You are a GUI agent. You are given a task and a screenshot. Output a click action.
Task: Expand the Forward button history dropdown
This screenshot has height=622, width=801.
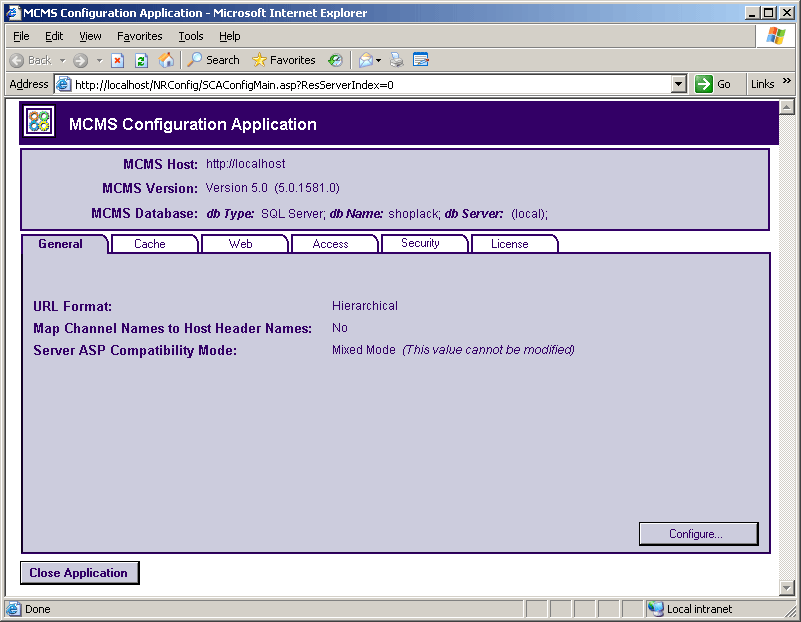[x=100, y=60]
